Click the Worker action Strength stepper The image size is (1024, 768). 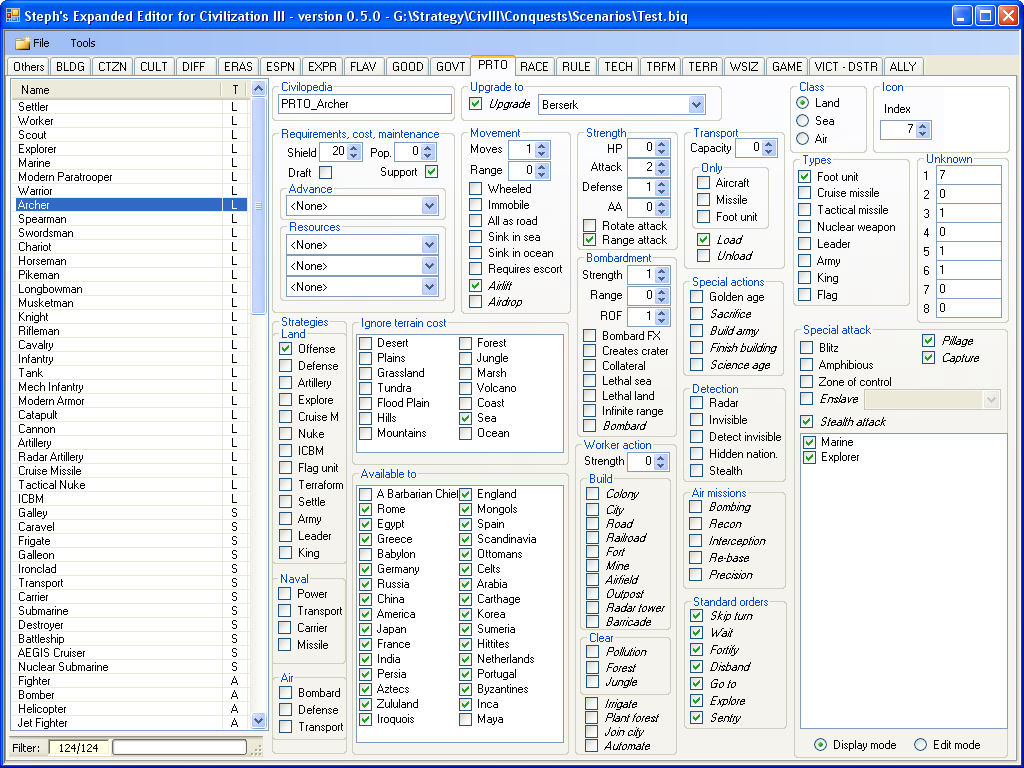pos(660,461)
